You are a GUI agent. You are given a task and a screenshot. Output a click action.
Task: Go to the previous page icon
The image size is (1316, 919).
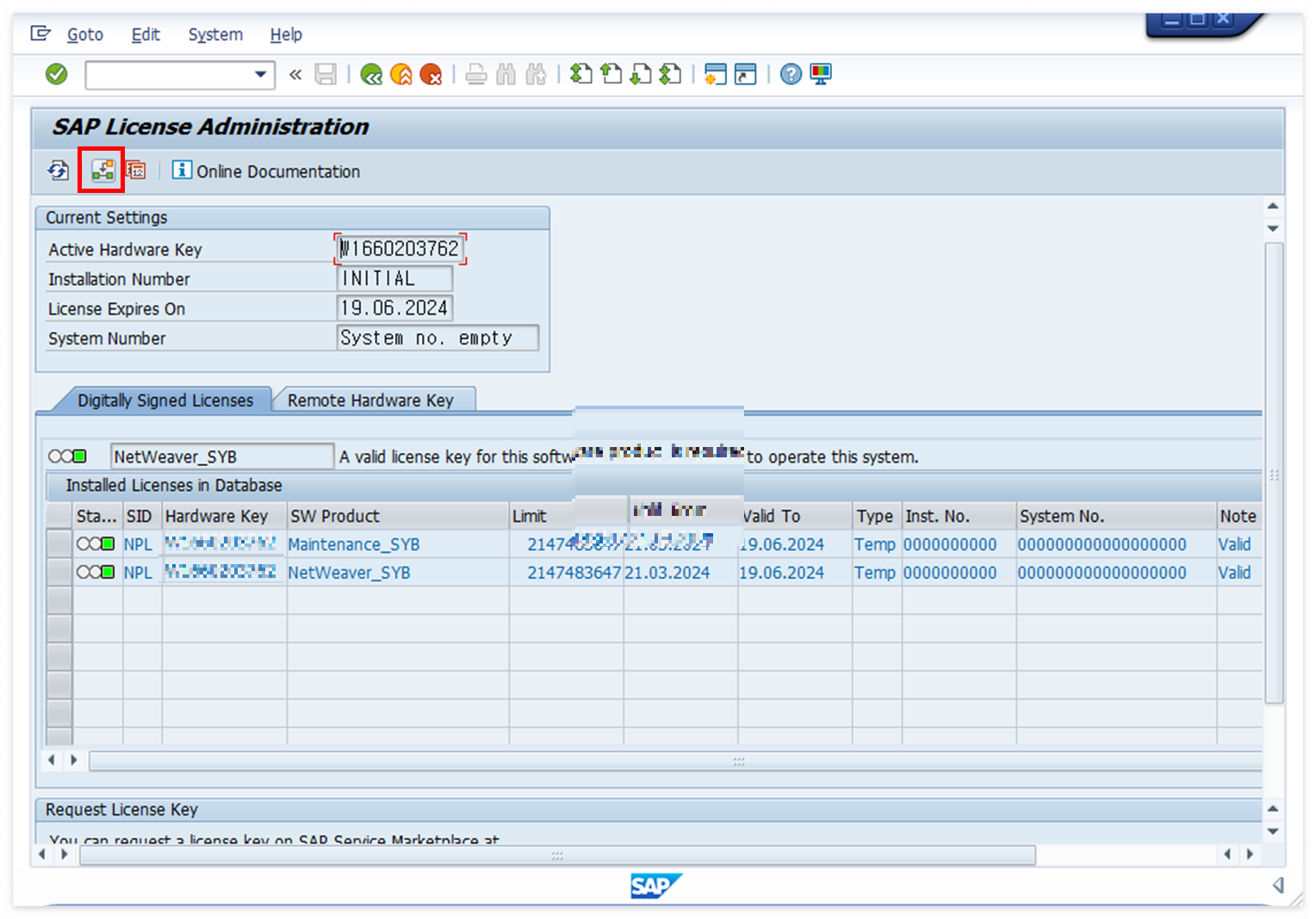tap(611, 75)
